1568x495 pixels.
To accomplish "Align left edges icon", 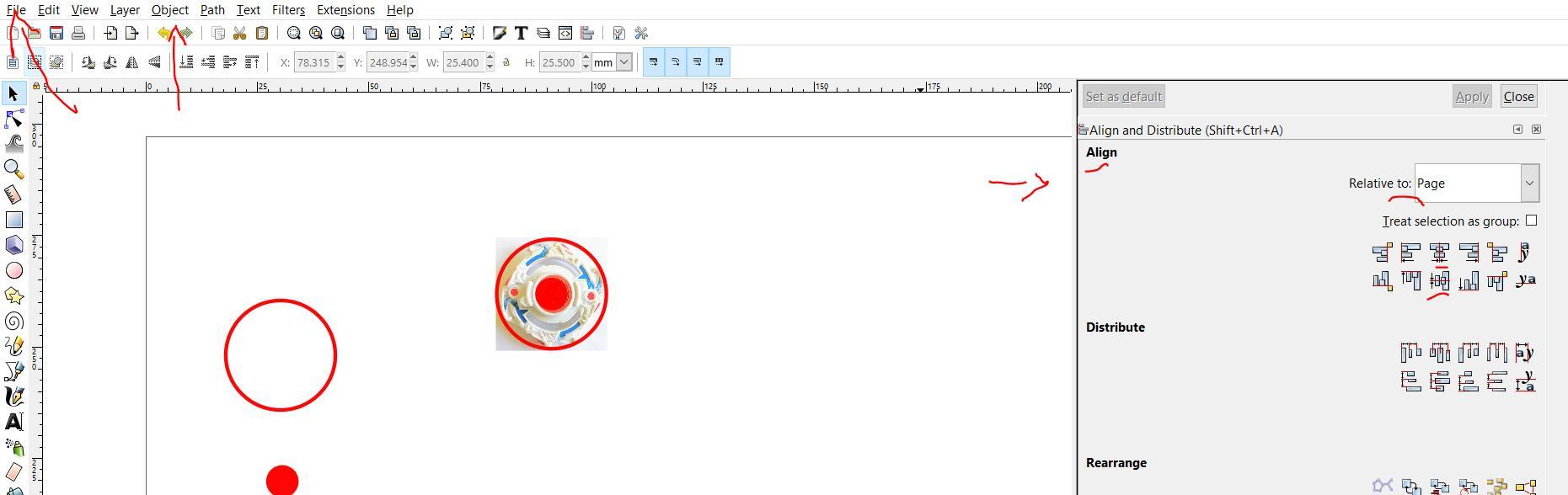I will (x=1410, y=253).
